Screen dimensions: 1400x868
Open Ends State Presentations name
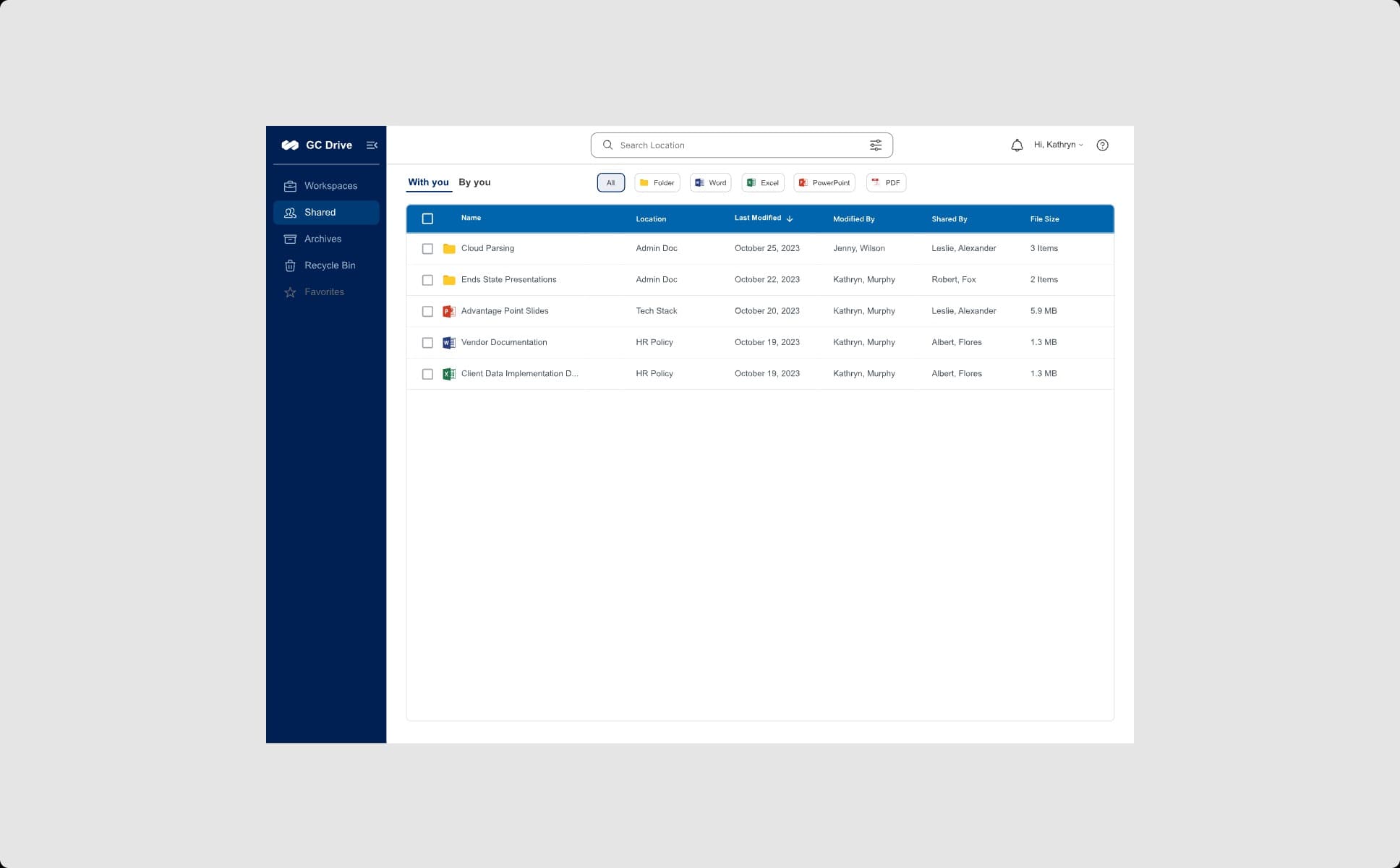[508, 279]
